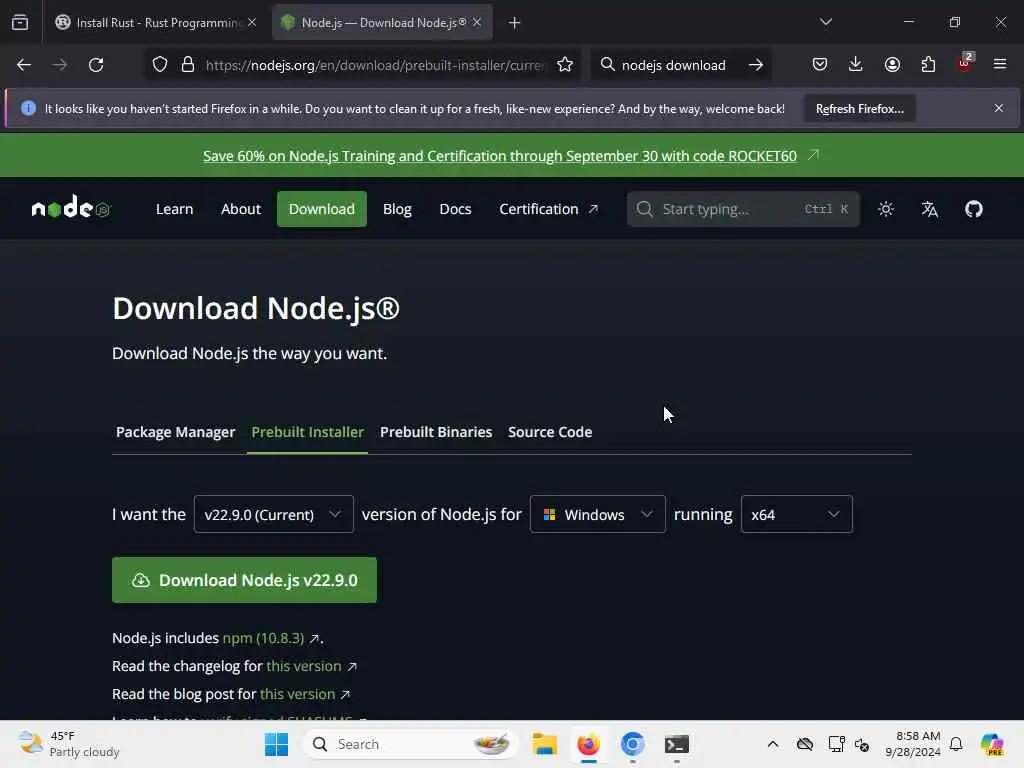Open the extensions puzzle icon
The height and width of the screenshot is (768, 1024).
coord(928,65)
